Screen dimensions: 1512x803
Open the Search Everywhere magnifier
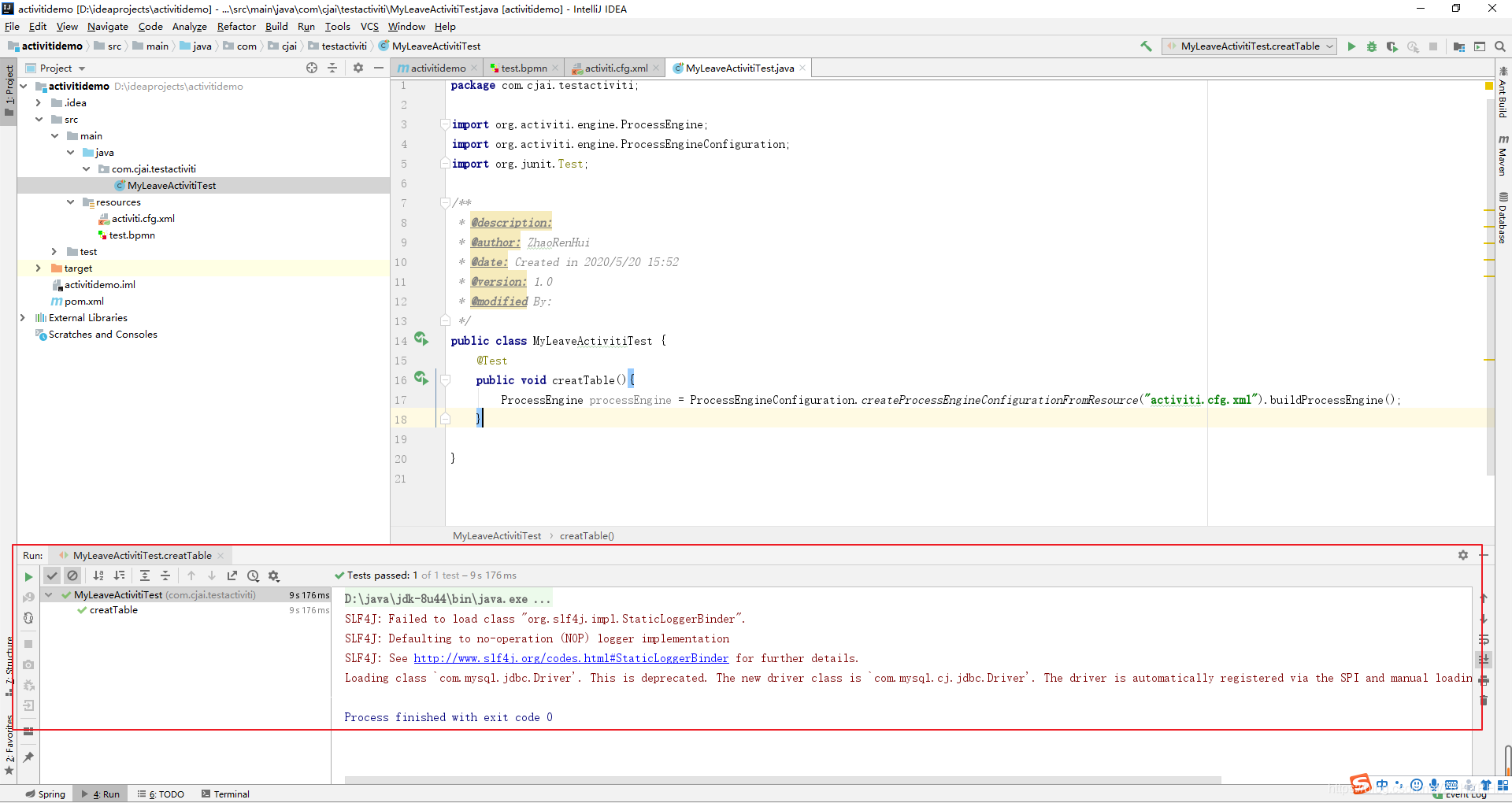(1500, 46)
